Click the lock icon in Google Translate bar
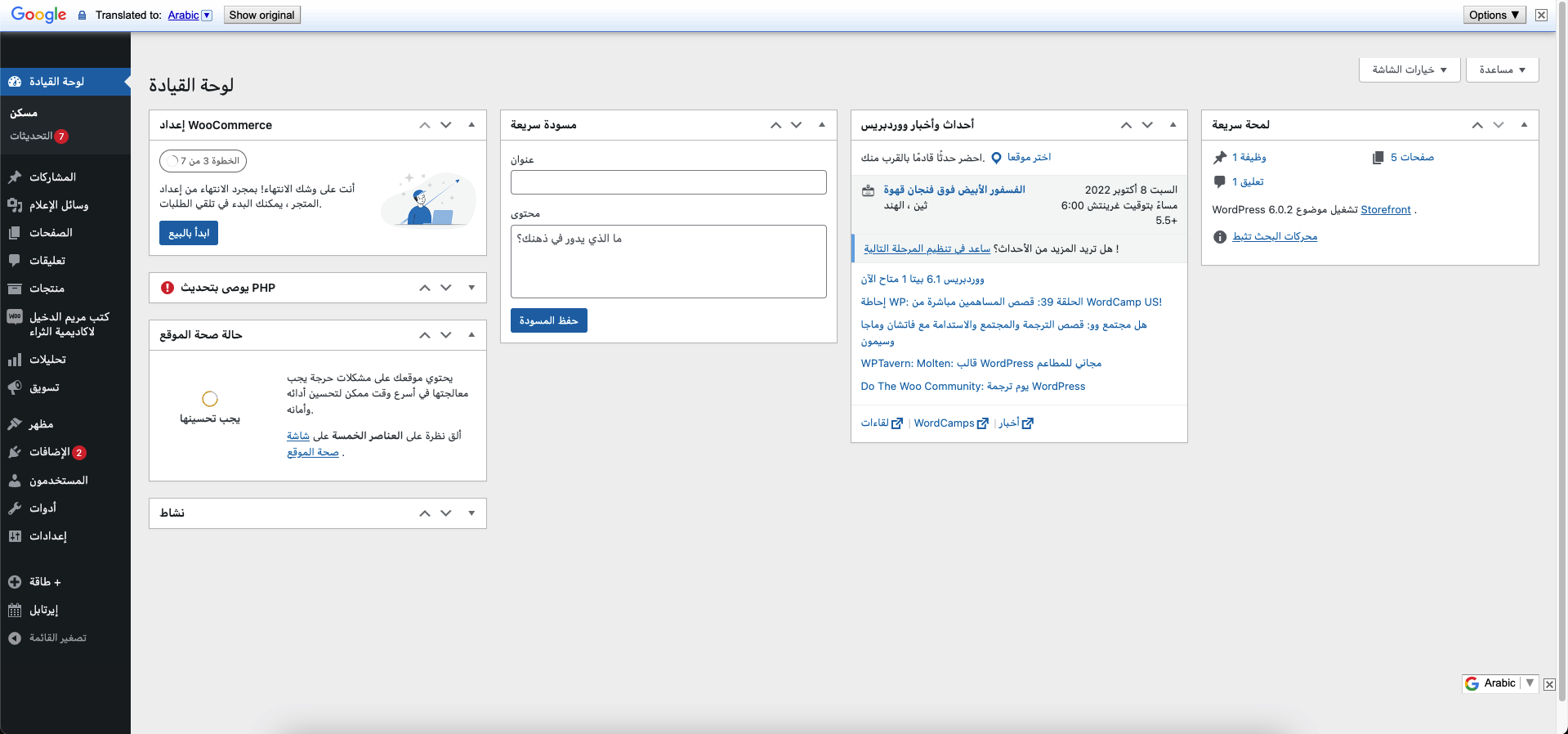The height and width of the screenshot is (734, 1568). 82,16
